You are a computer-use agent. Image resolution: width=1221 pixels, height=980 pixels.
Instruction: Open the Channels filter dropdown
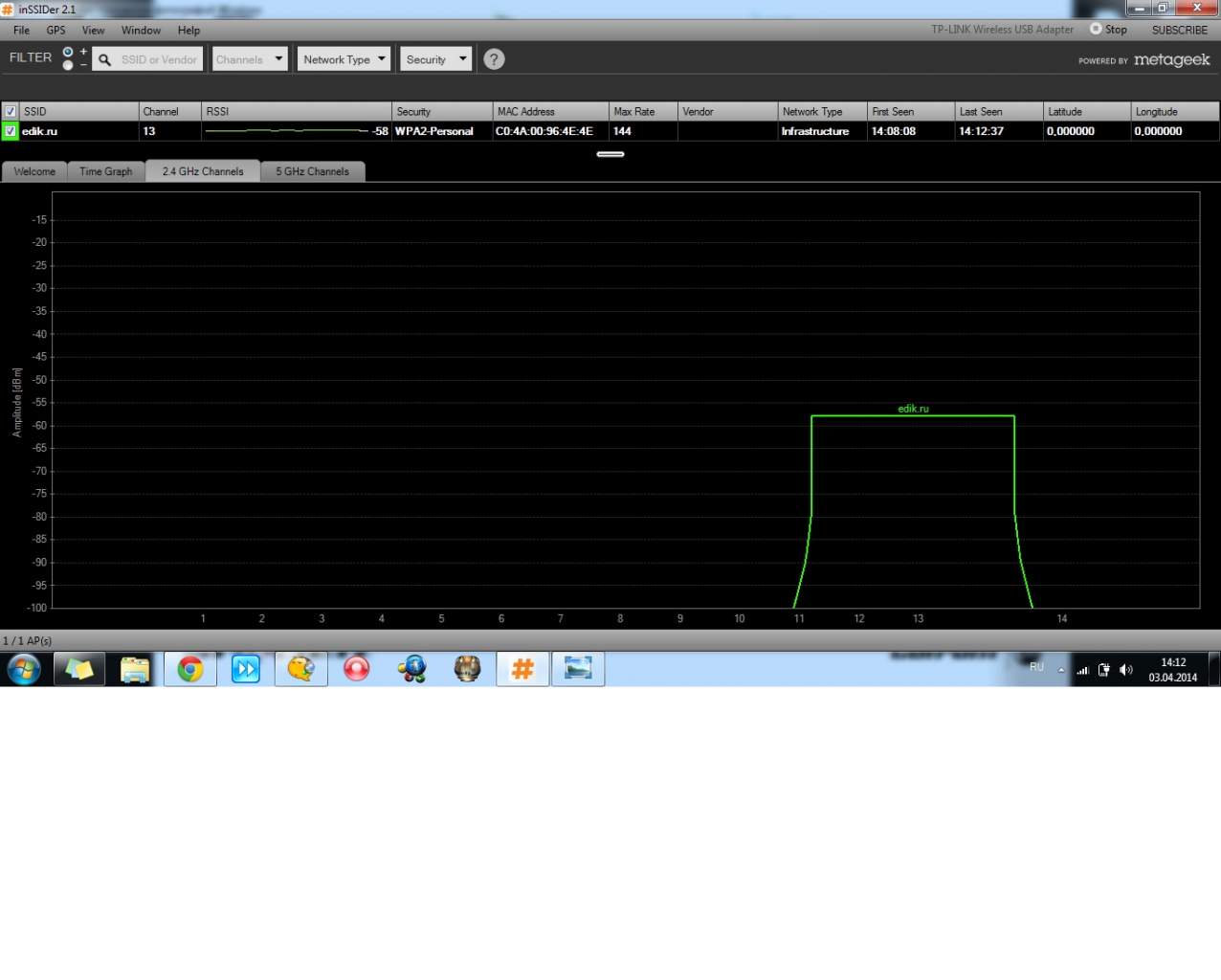250,59
